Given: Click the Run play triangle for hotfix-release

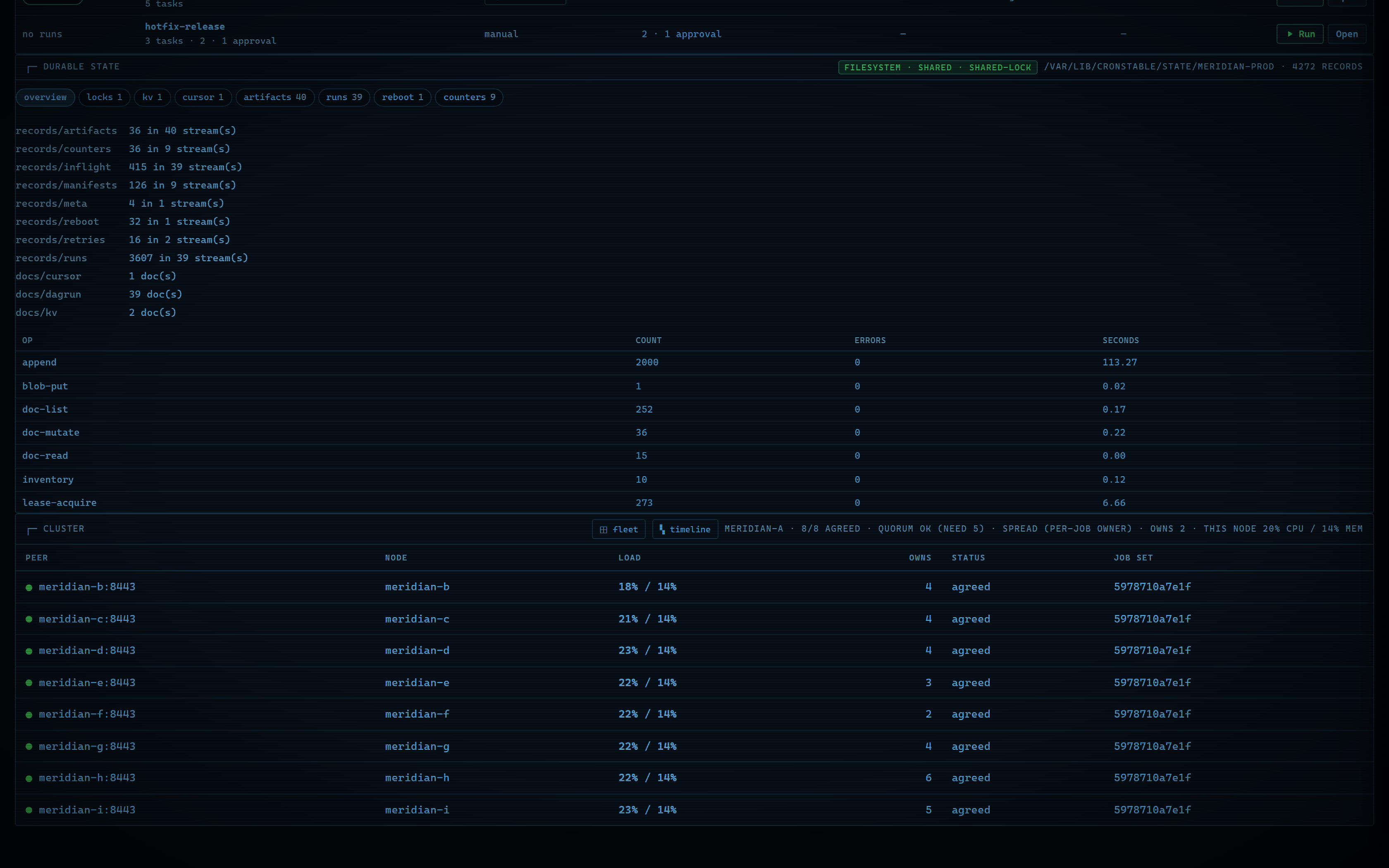Looking at the screenshot, I should pos(1290,34).
